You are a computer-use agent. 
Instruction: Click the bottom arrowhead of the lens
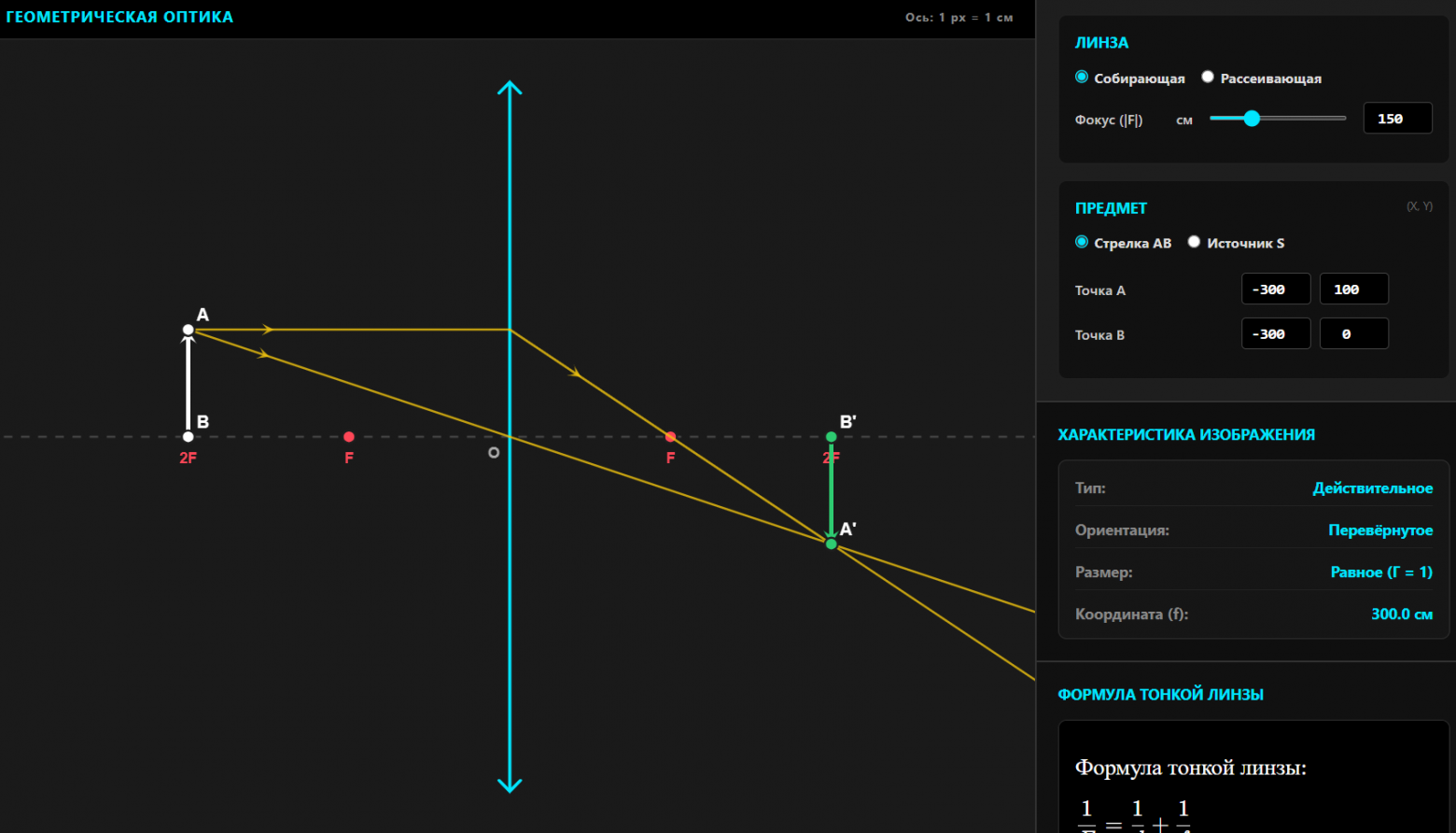[x=510, y=784]
